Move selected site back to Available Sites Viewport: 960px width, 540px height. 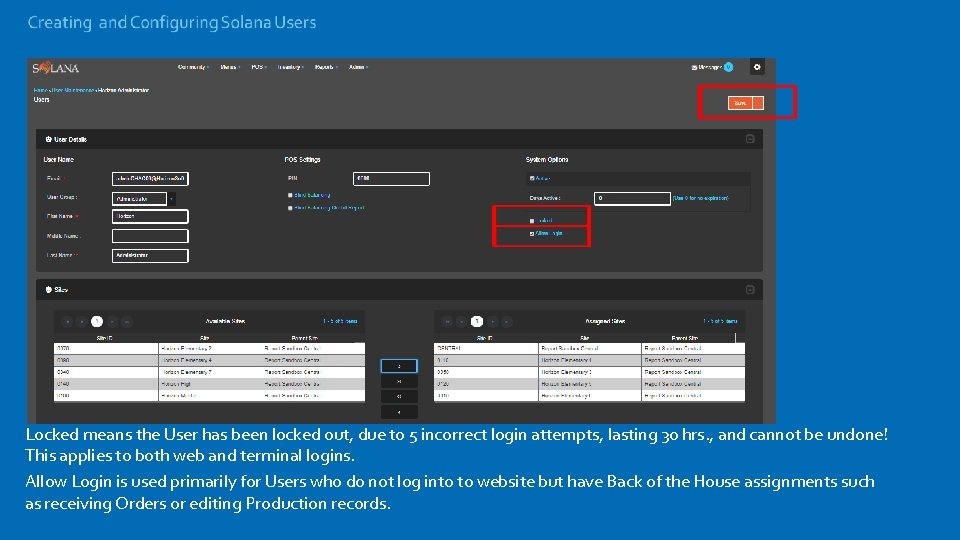coord(399,412)
